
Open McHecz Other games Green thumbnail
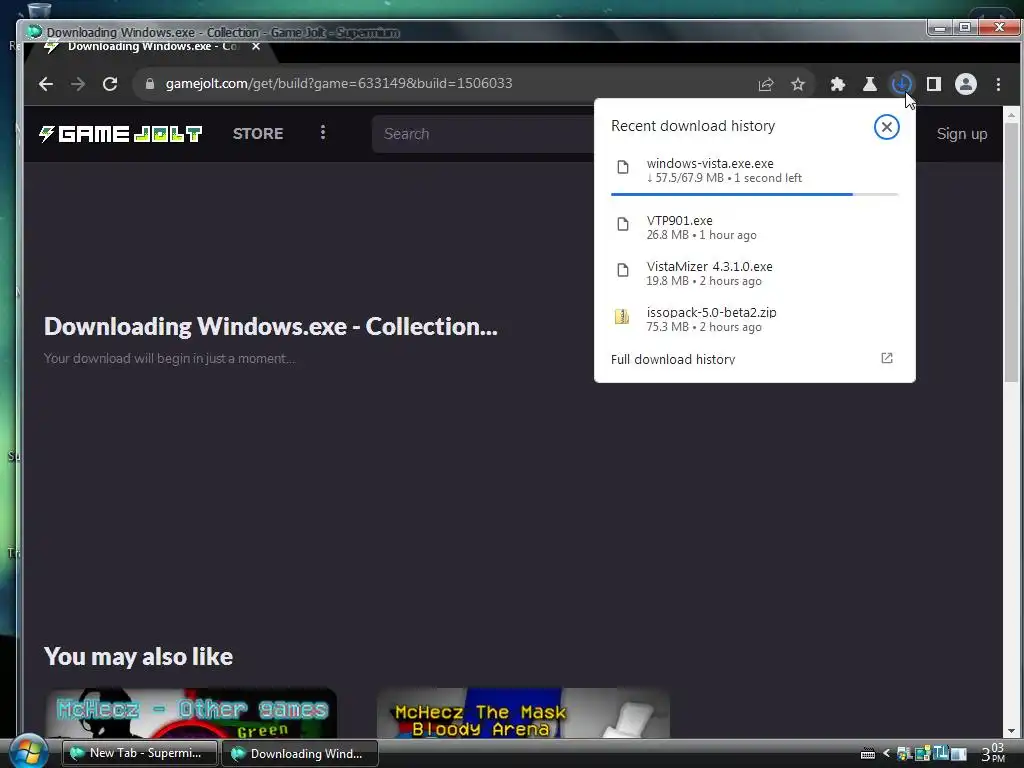point(191,712)
